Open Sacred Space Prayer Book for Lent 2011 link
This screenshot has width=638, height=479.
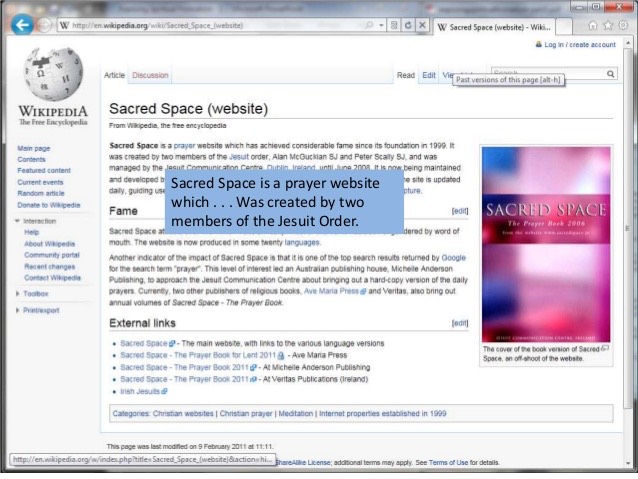pyautogui.click(x=202, y=355)
